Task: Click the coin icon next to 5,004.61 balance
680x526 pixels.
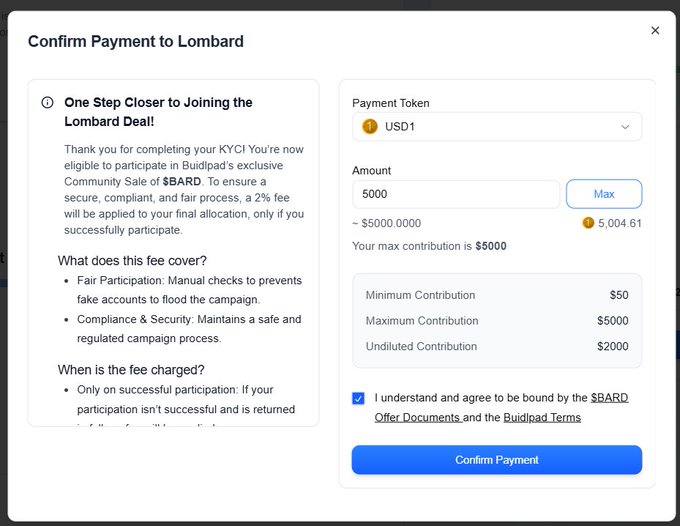Action: [588, 223]
